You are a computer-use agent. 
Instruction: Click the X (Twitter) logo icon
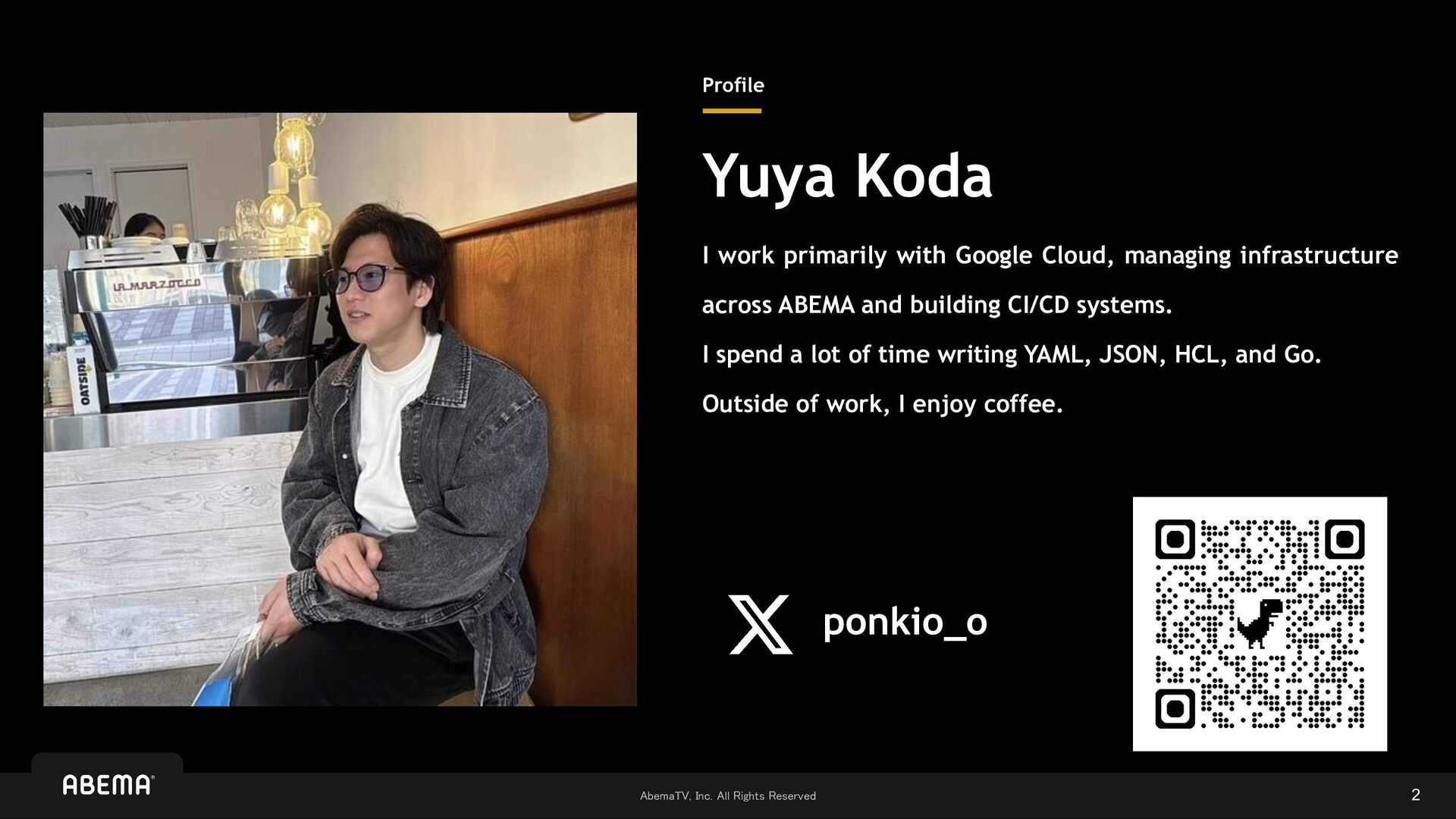(760, 624)
